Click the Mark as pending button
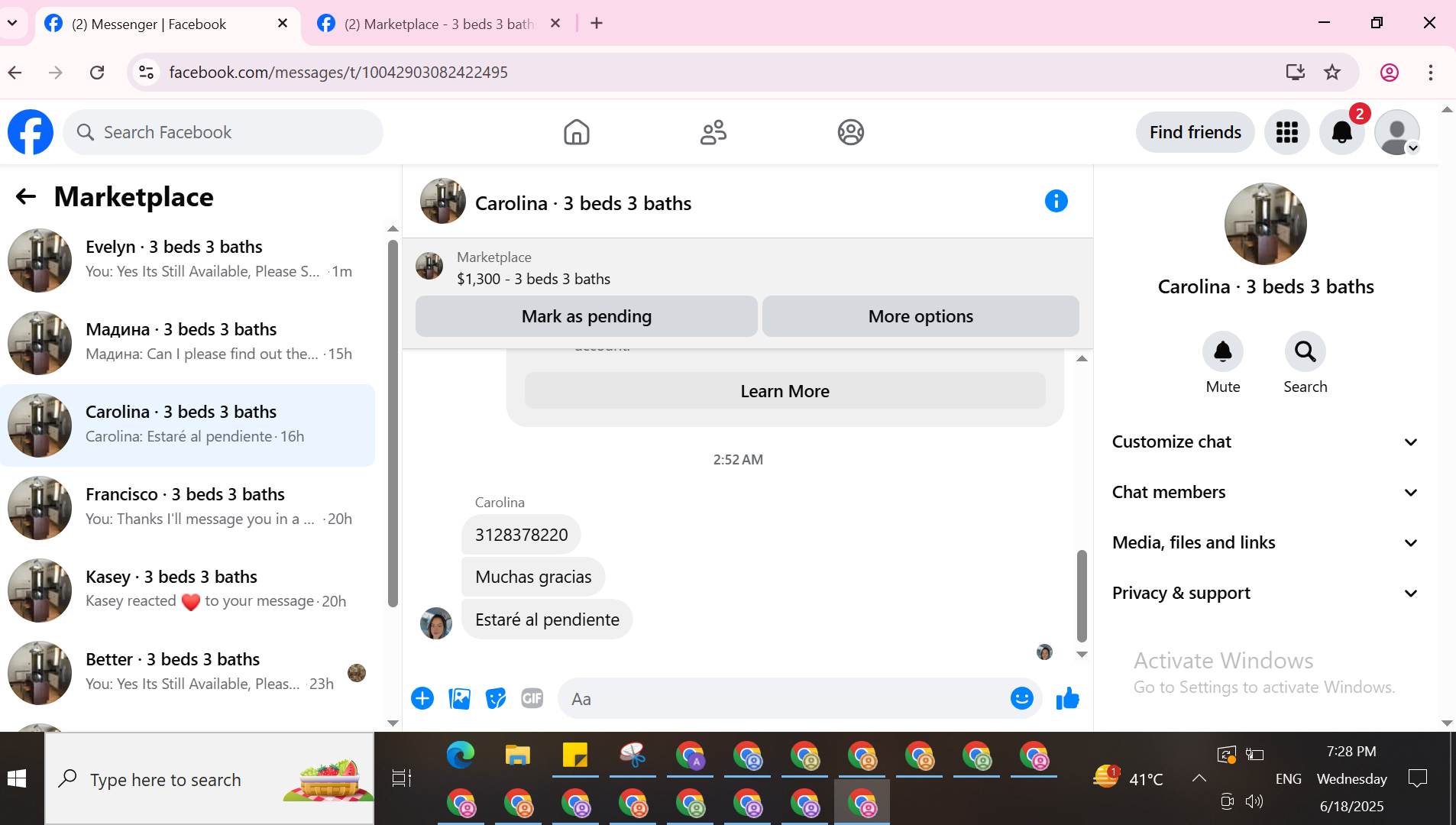 [x=587, y=316]
